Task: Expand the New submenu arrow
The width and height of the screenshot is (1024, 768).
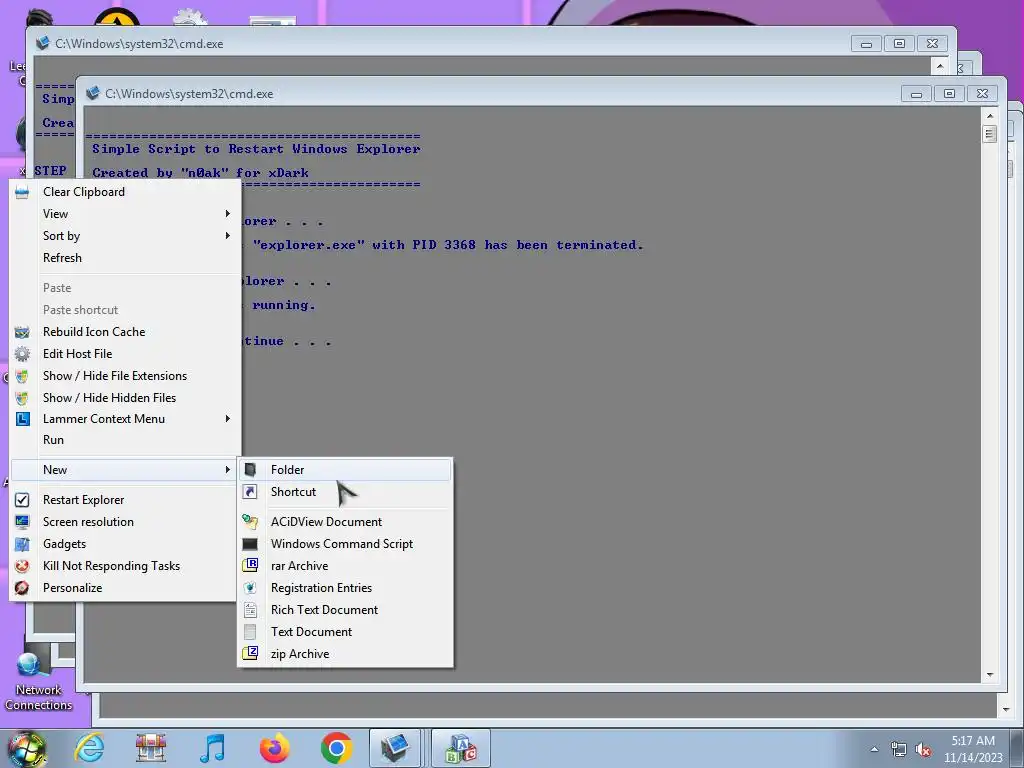Action: 227,470
